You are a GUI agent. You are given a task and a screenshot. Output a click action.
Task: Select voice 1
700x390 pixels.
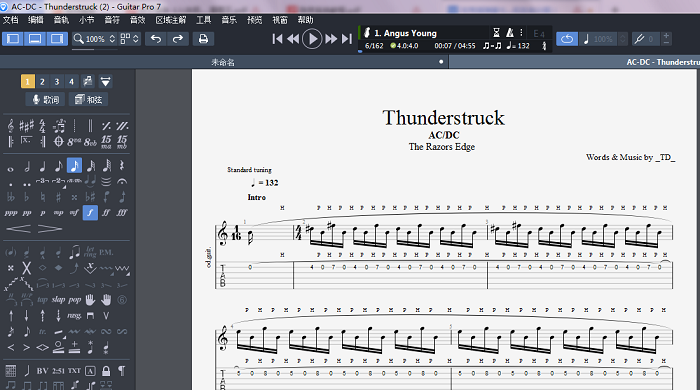(27, 82)
